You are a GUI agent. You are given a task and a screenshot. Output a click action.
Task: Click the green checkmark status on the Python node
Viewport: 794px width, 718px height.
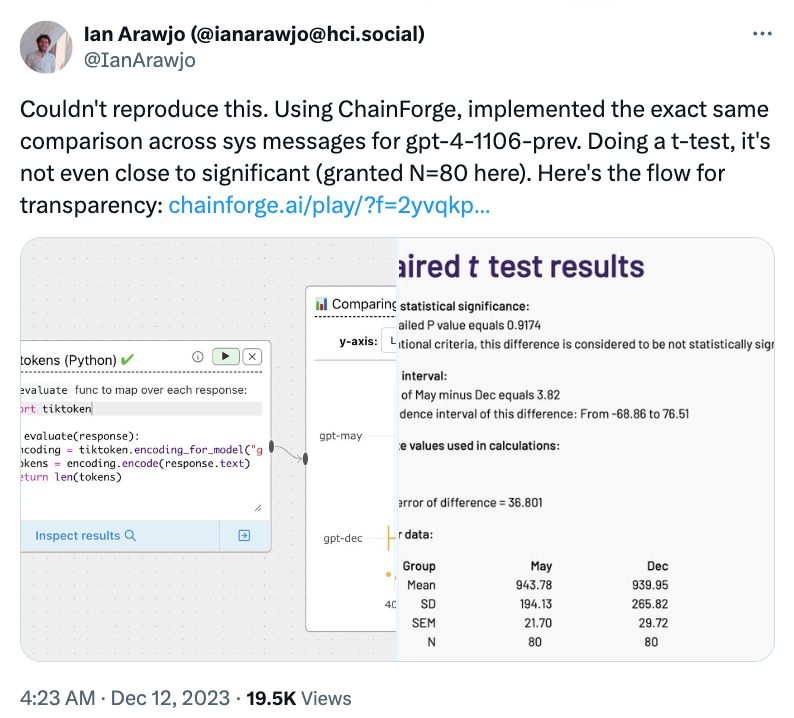[x=130, y=358]
